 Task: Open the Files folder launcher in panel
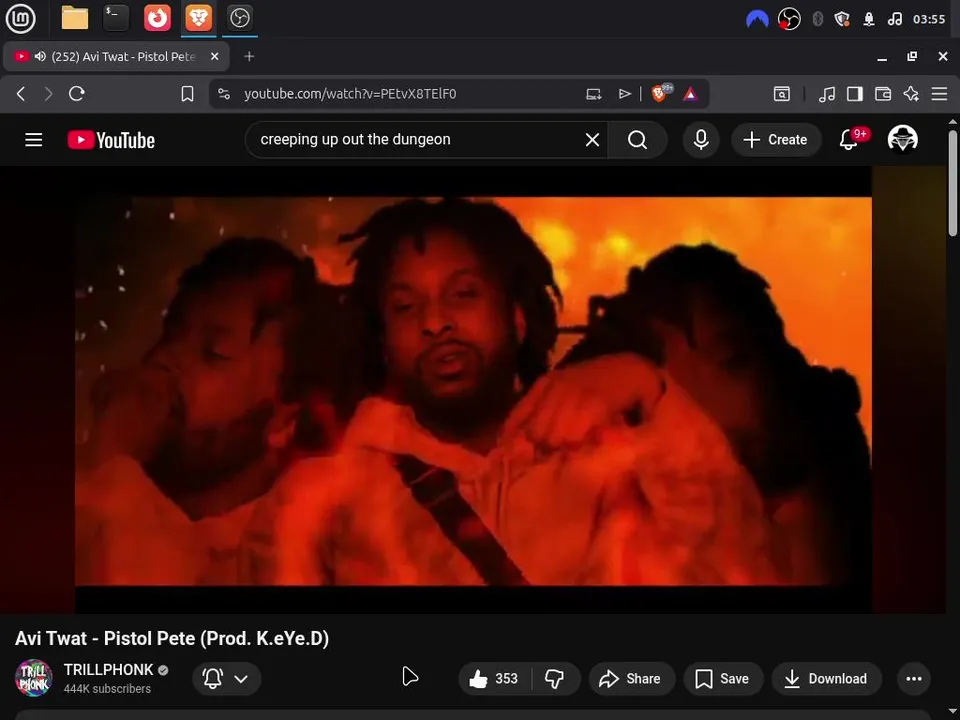point(75,18)
